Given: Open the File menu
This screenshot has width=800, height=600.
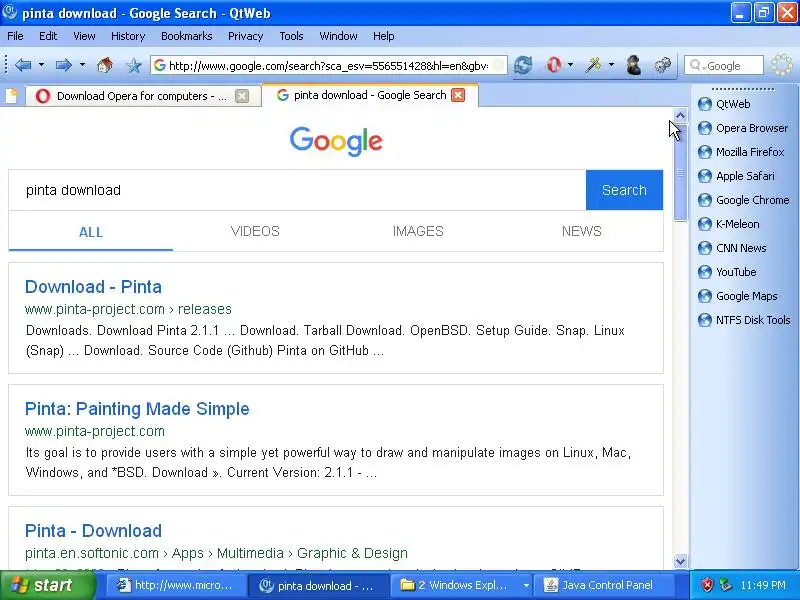Looking at the screenshot, I should [15, 36].
